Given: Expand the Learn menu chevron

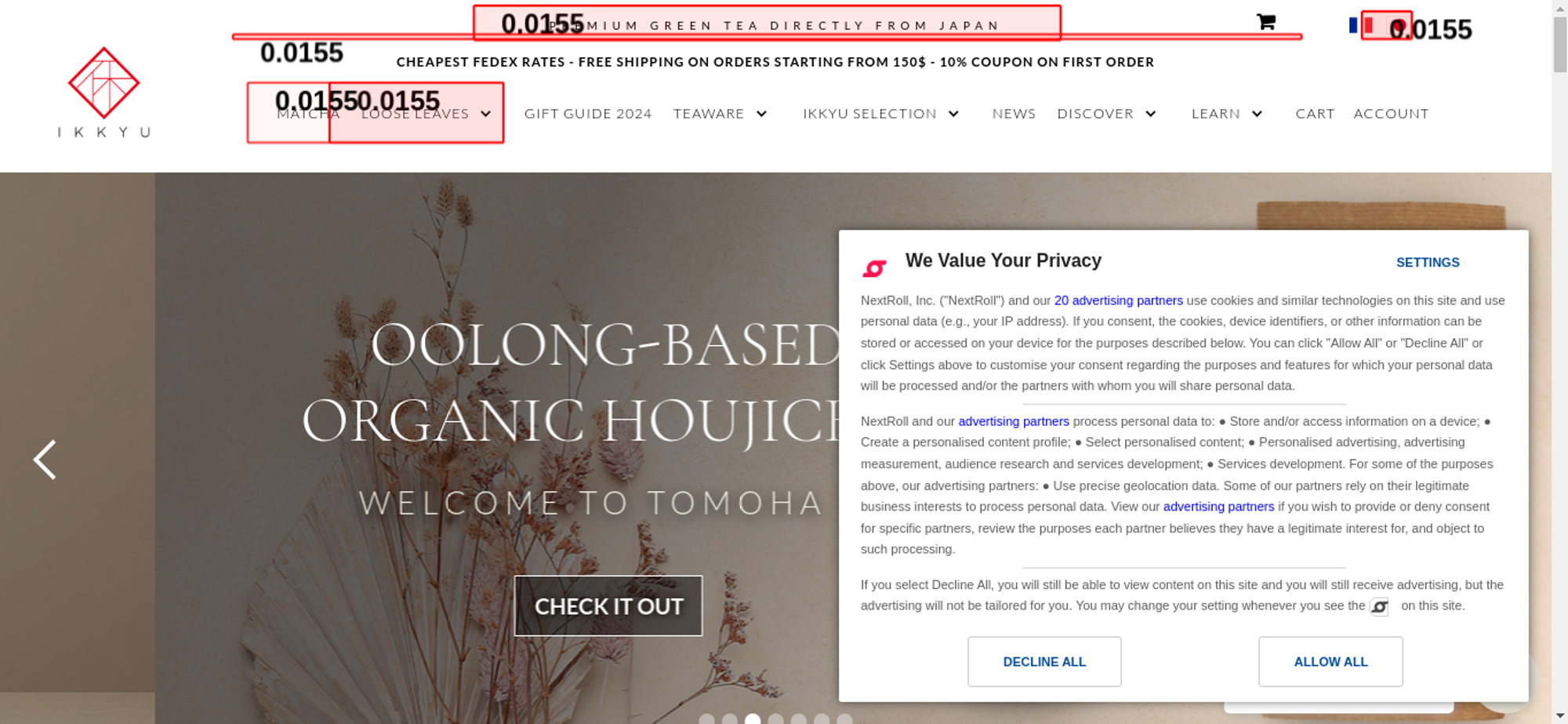Looking at the screenshot, I should tap(1257, 114).
